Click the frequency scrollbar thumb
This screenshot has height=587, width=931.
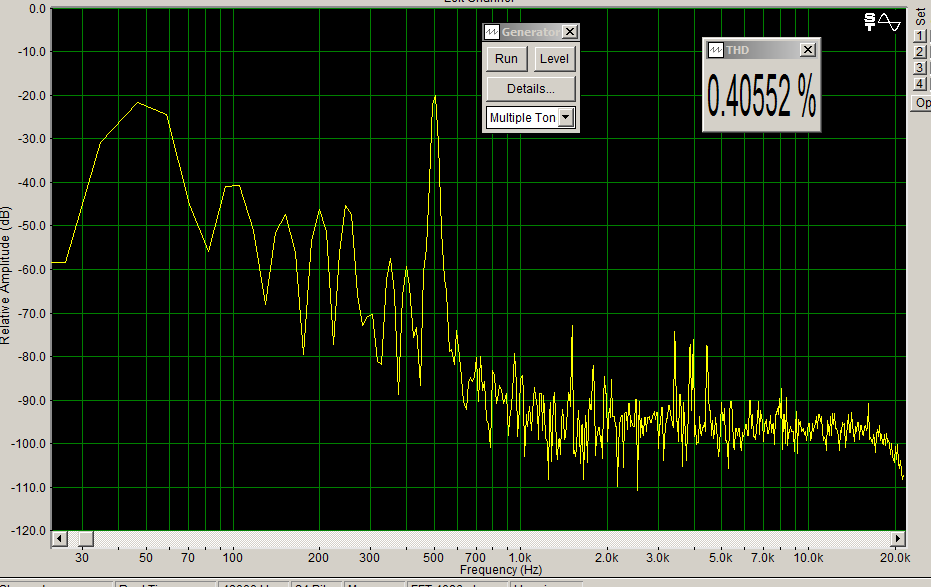point(86,538)
